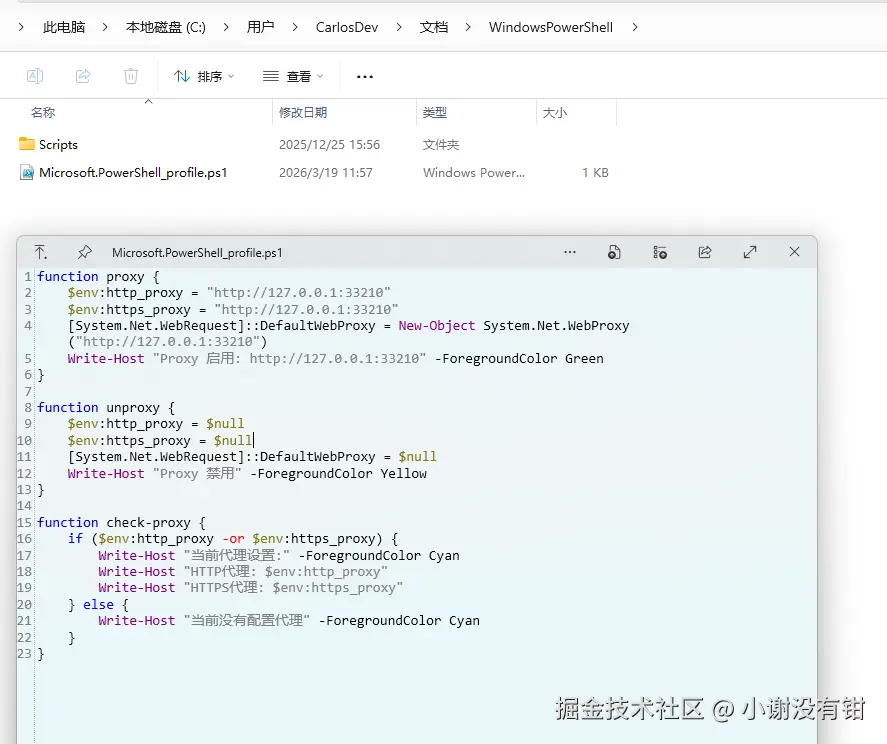Click the -or operator on line 16
Image resolution: width=887 pixels, height=744 pixels.
(x=233, y=539)
